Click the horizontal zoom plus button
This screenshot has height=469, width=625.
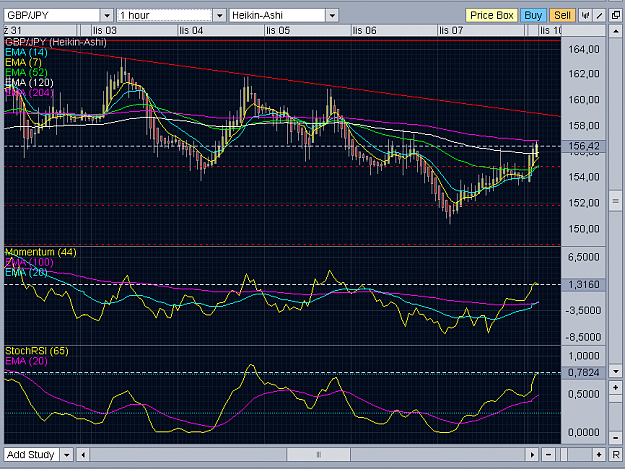point(599,455)
